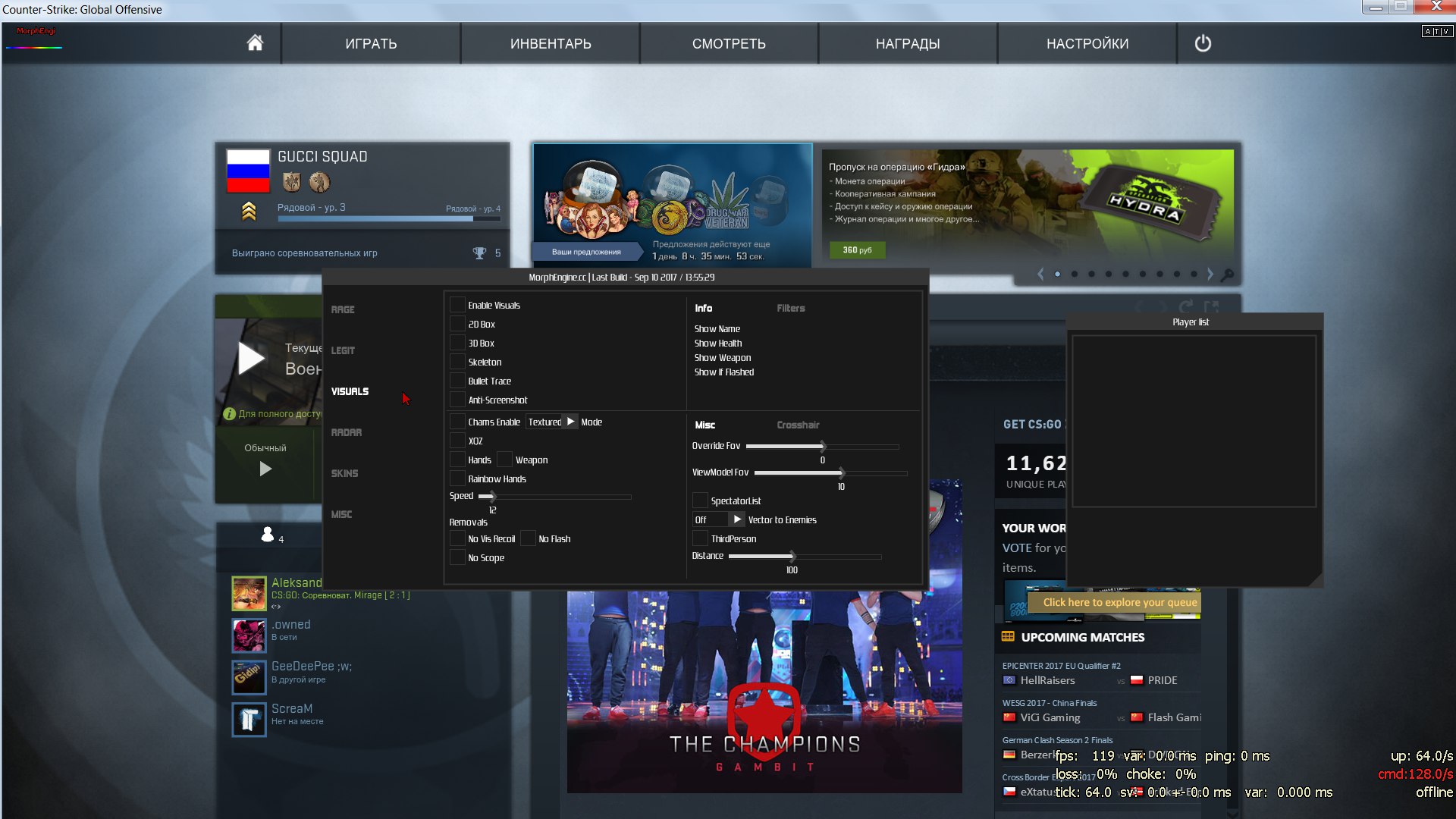The image size is (1456, 819).
Task: Click the Upcoming Matches calendar icon
Action: click(x=1008, y=637)
